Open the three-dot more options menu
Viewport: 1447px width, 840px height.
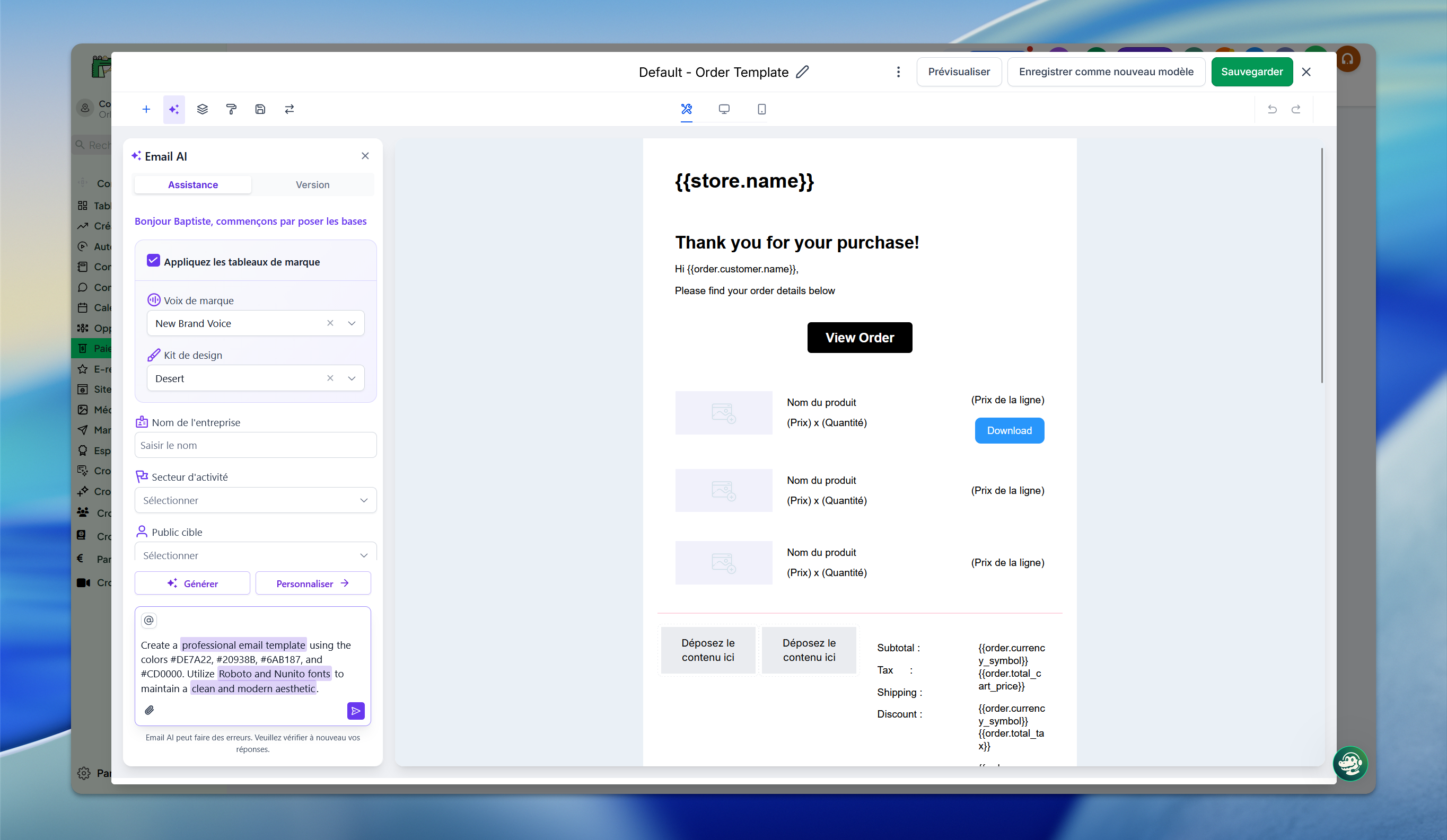coord(898,72)
